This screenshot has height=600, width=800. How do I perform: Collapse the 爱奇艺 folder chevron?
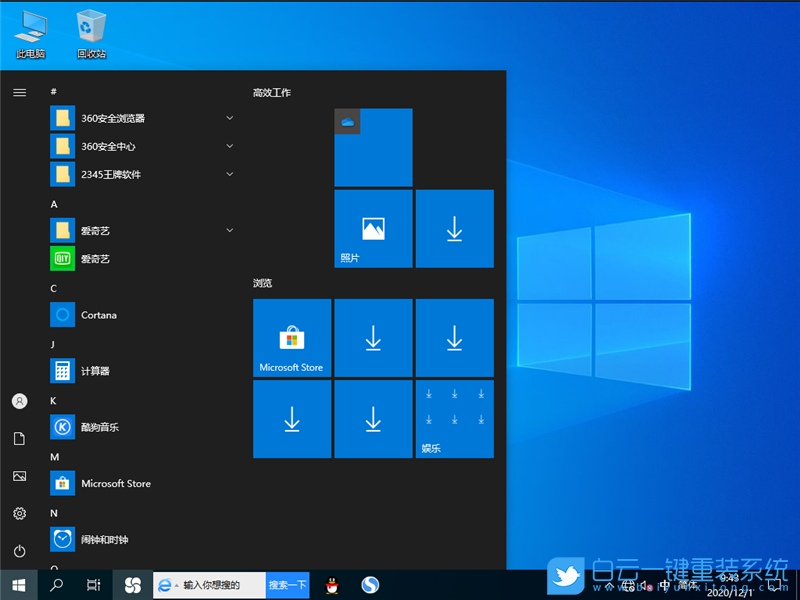(x=229, y=230)
